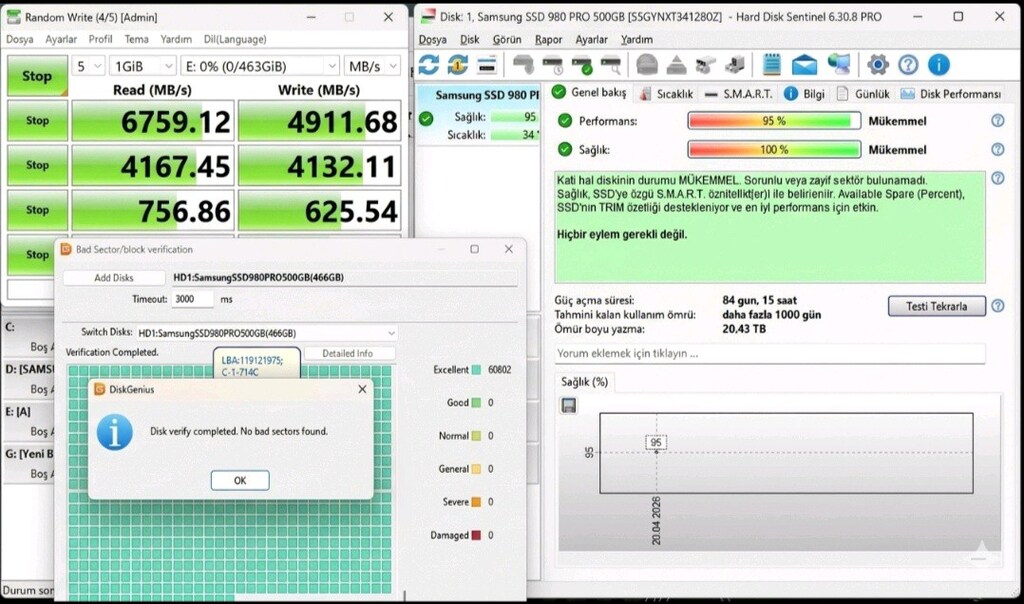Screen dimensions: 1024x604
Task: Click the disk with clock icon
Action: click(552, 65)
